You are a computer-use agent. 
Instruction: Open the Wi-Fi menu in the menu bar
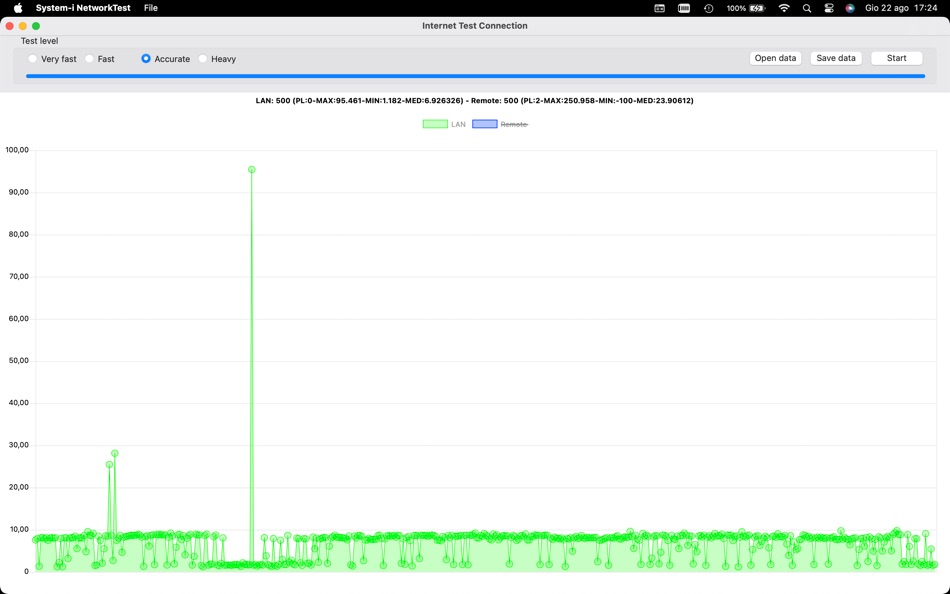point(783,7)
